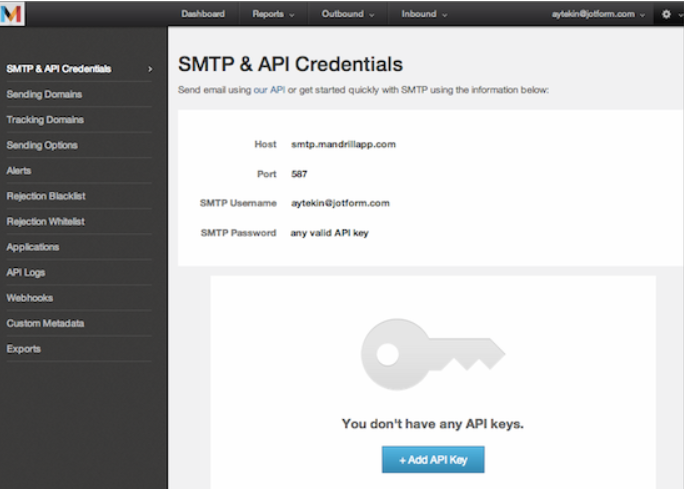Screen dimensions: 684x491
Task: View the Rejection Blacklist
Action: (x=46, y=196)
